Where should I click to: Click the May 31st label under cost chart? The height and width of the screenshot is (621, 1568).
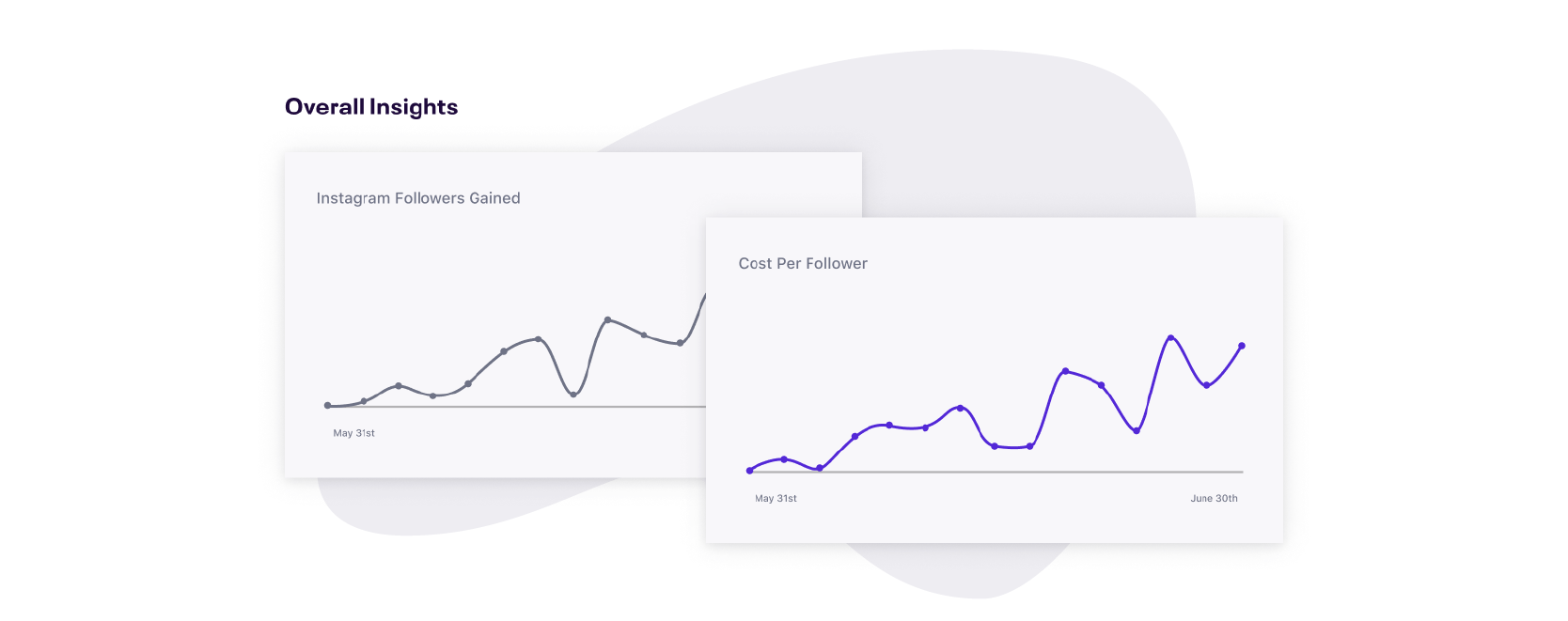pyautogui.click(x=776, y=499)
